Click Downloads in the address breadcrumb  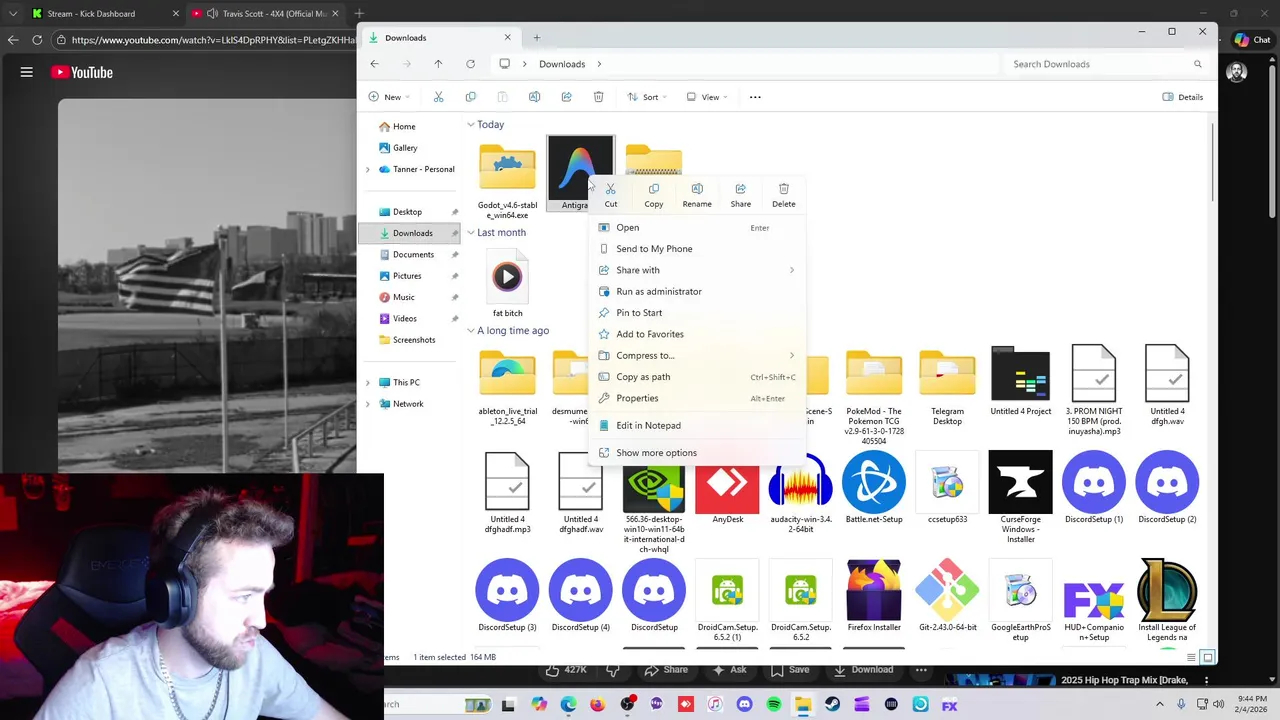click(x=562, y=64)
